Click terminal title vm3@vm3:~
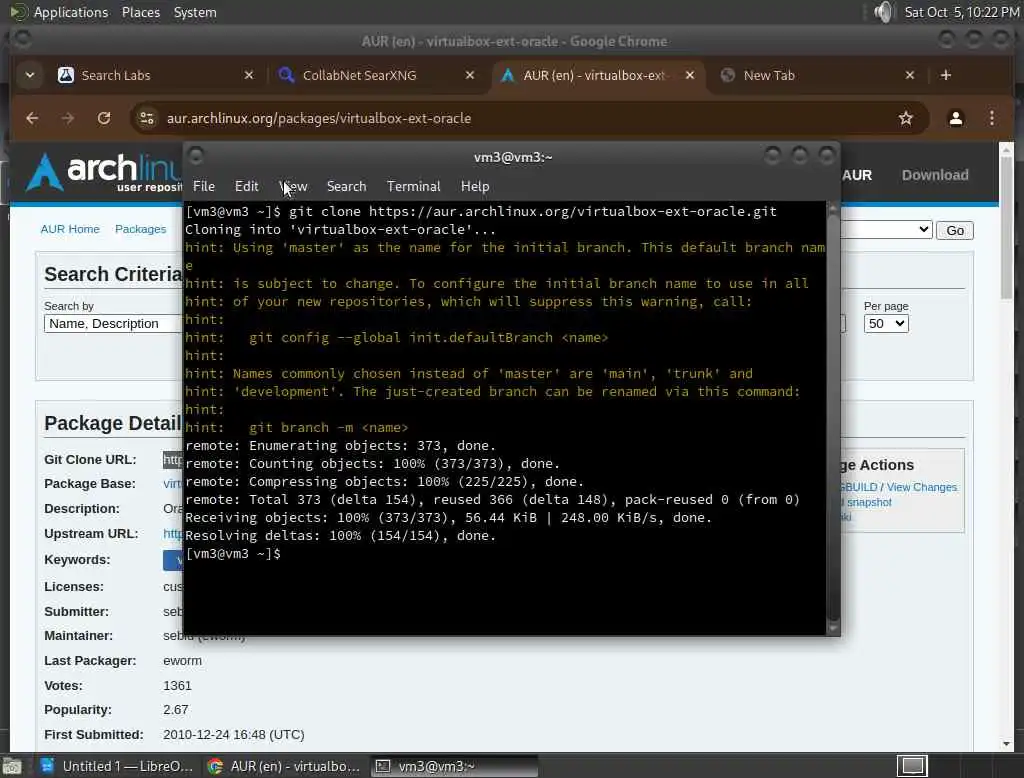This screenshot has height=778, width=1024. point(513,157)
